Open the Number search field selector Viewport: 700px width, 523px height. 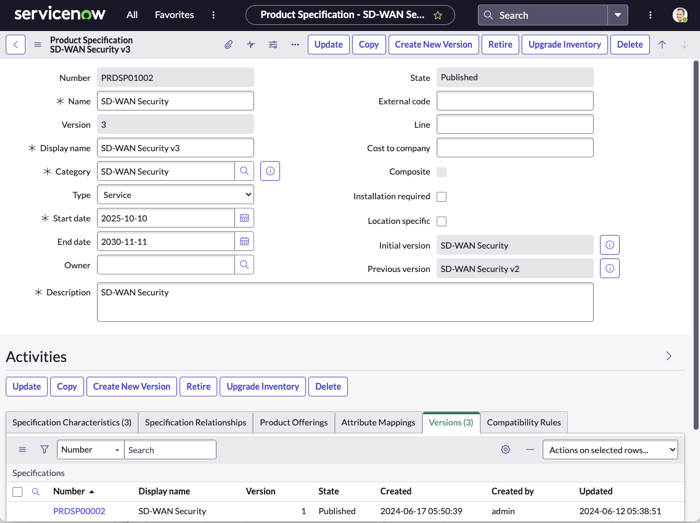(91, 449)
